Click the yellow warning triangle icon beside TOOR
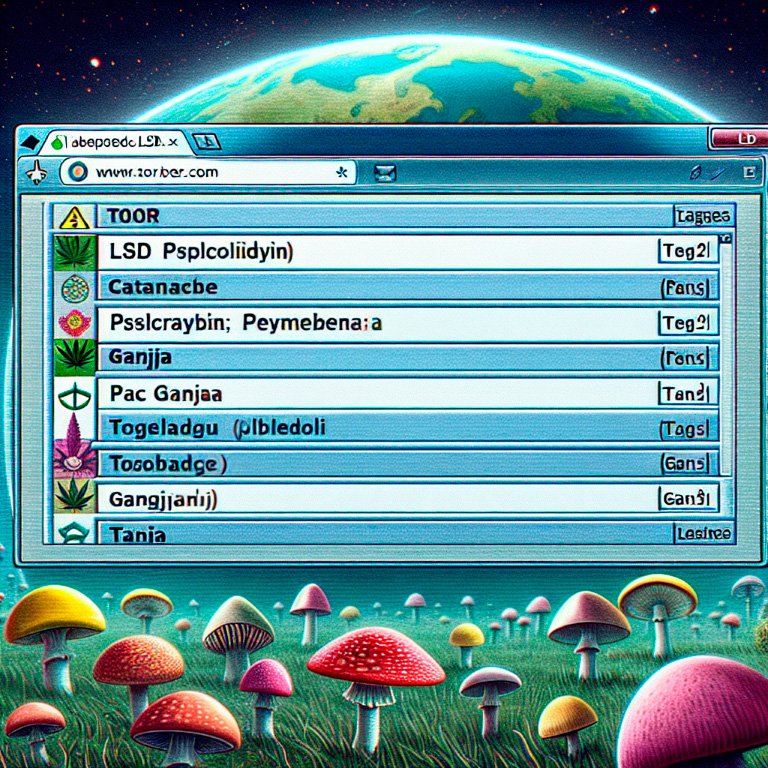This screenshot has height=768, width=768. [x=70, y=217]
